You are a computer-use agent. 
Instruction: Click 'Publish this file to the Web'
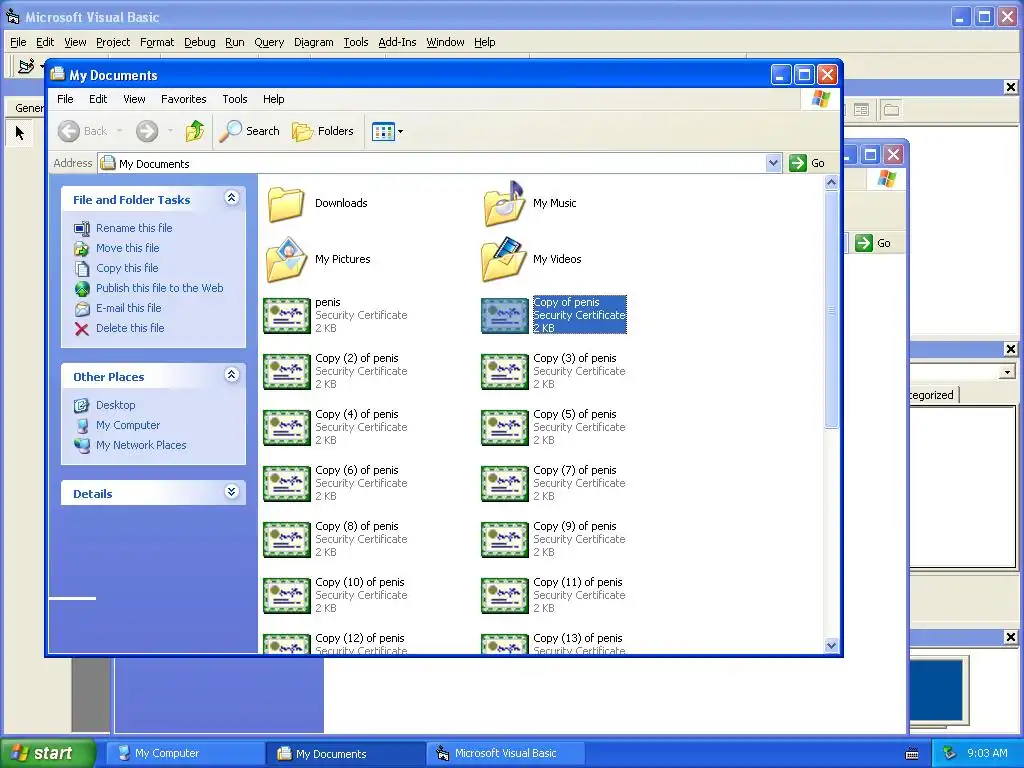point(159,288)
